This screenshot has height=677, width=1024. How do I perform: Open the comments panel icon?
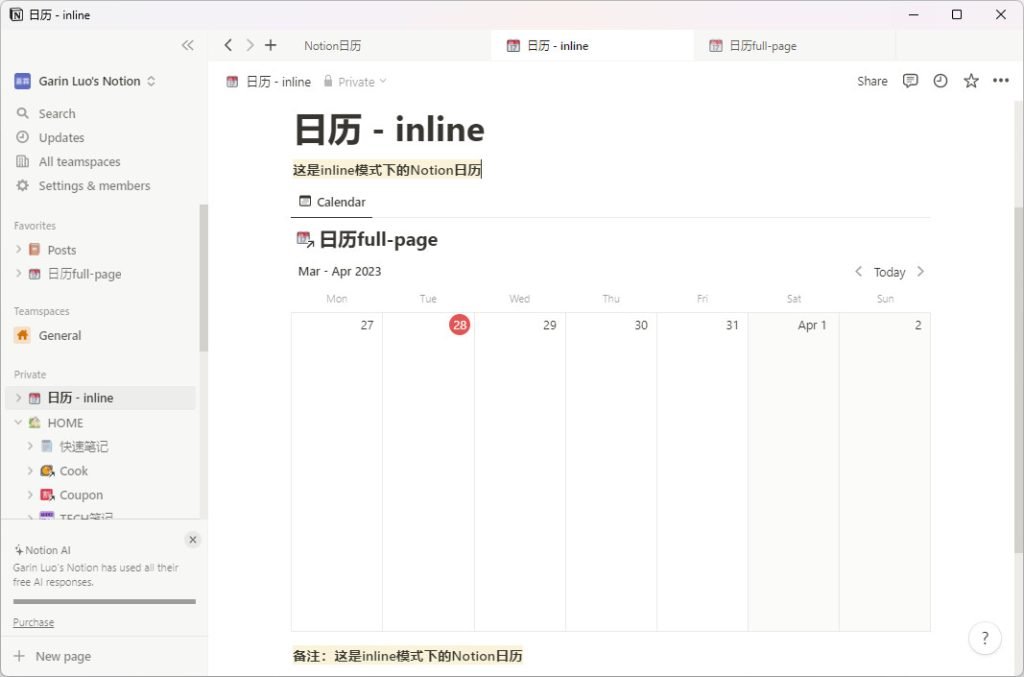pos(910,81)
